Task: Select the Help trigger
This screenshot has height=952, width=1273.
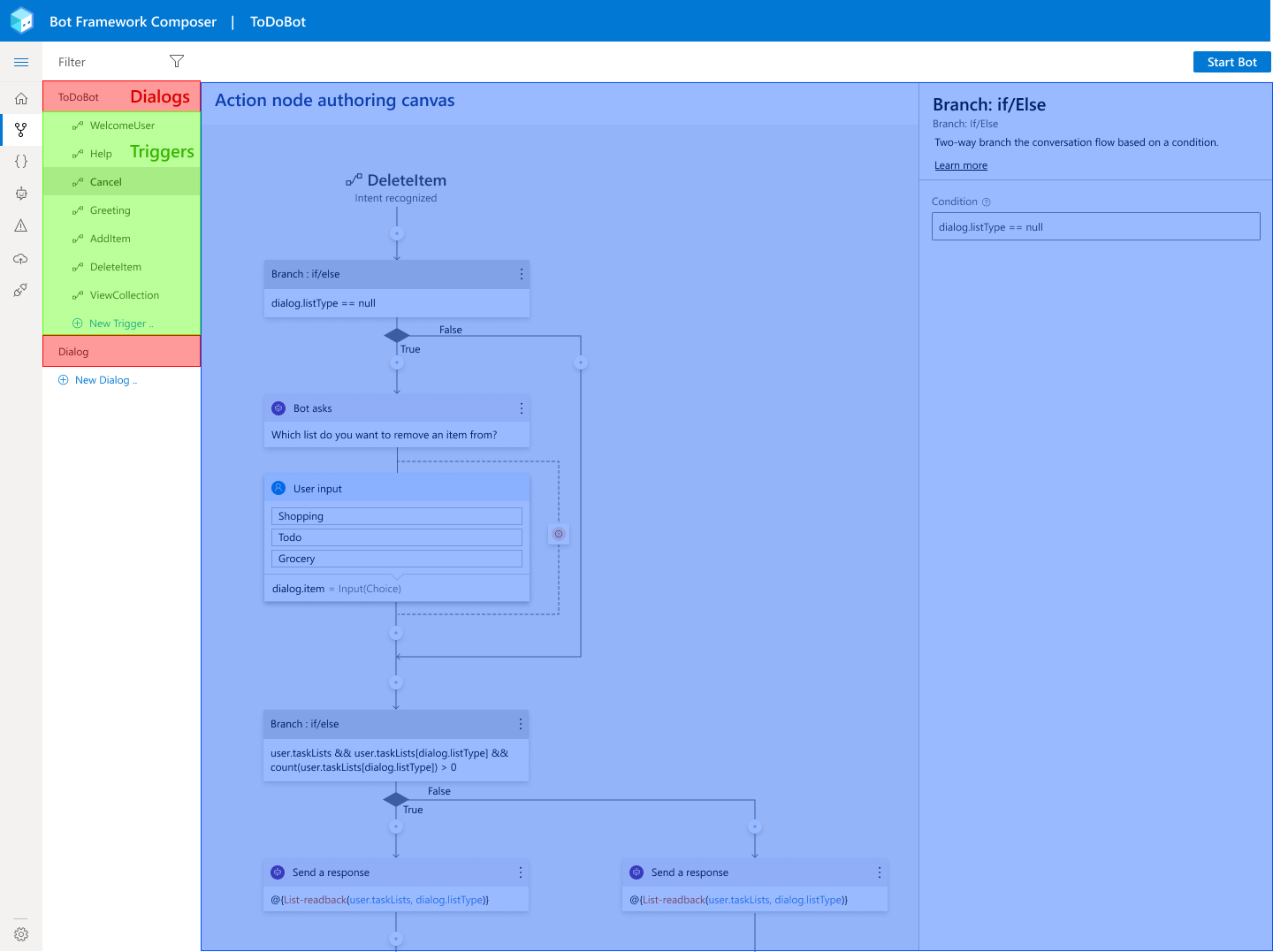Action: 122,154
